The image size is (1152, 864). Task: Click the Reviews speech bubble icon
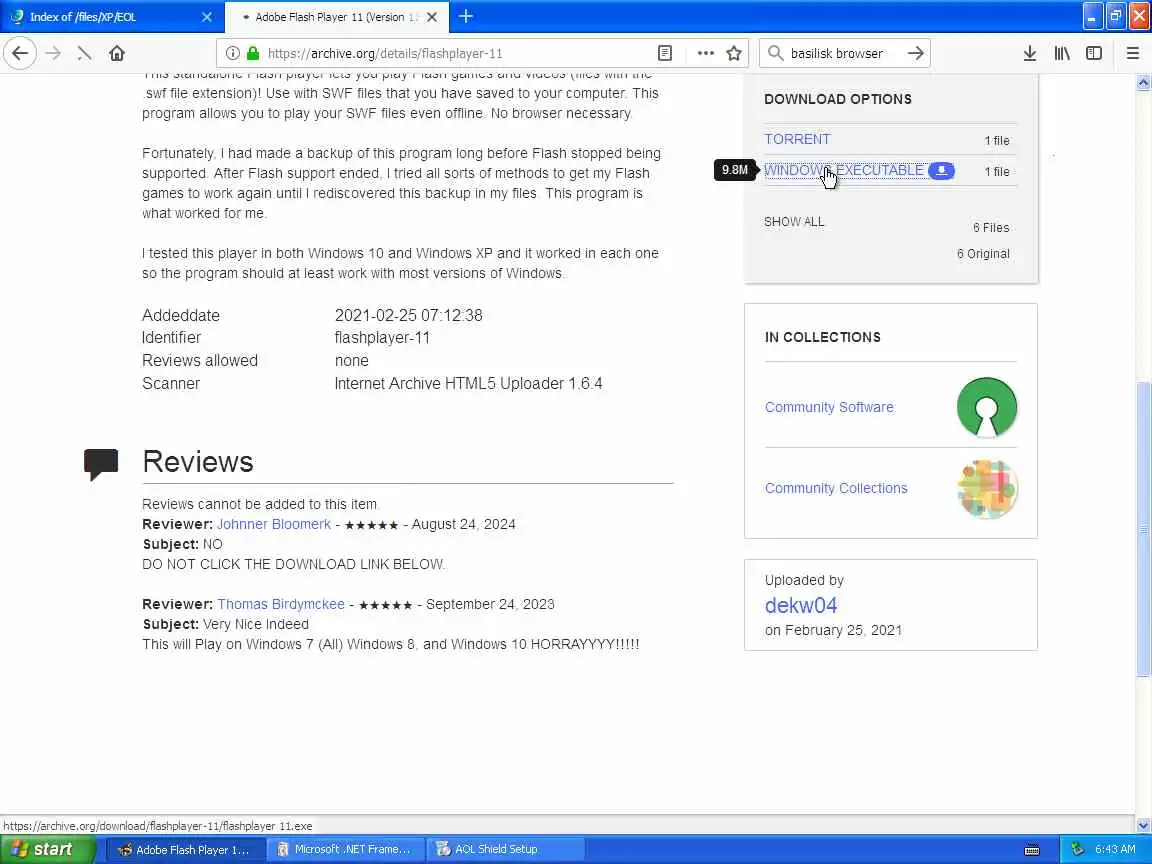[101, 464]
